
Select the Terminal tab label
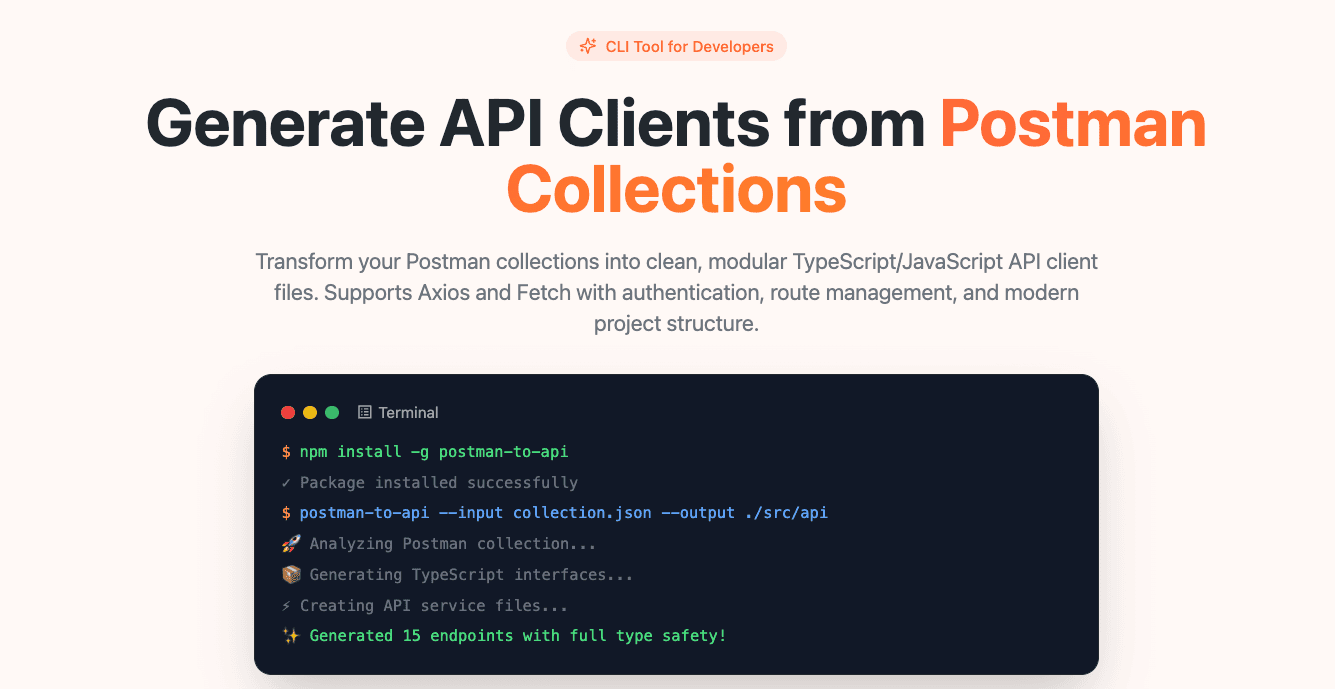coord(408,412)
